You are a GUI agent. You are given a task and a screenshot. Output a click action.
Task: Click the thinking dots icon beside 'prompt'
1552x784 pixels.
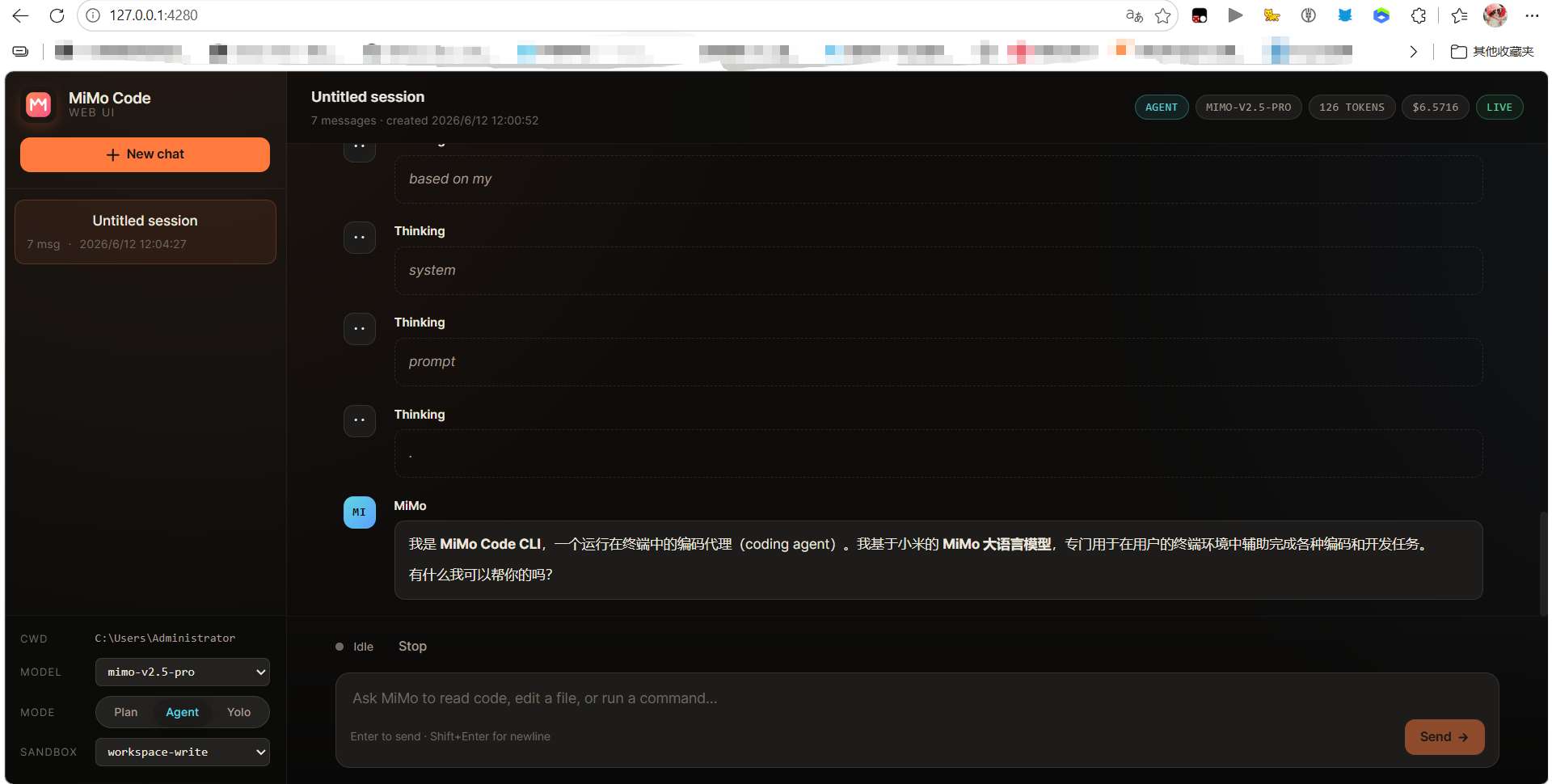(x=359, y=329)
